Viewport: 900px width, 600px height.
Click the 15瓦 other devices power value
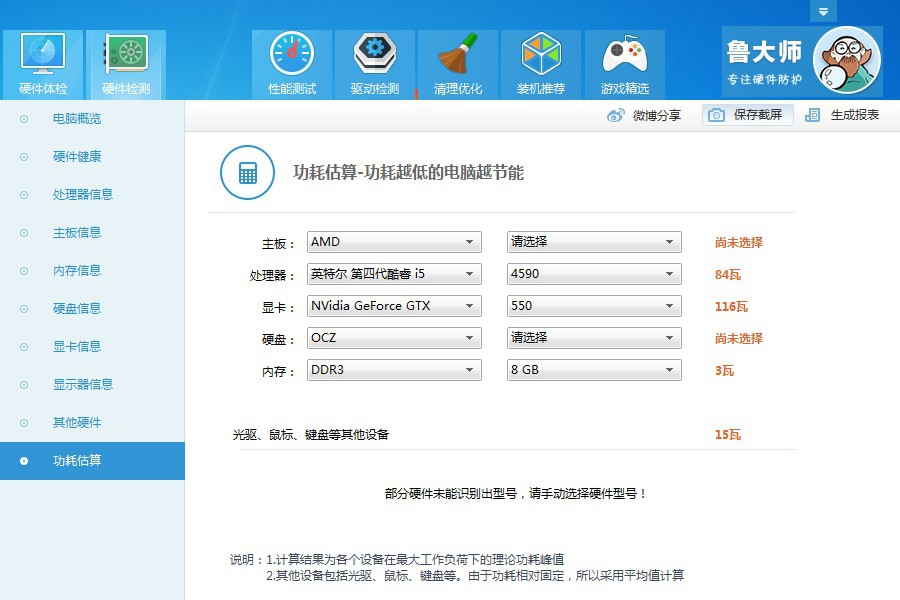728,435
